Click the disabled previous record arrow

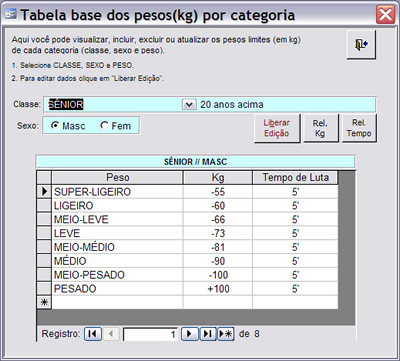(111, 334)
